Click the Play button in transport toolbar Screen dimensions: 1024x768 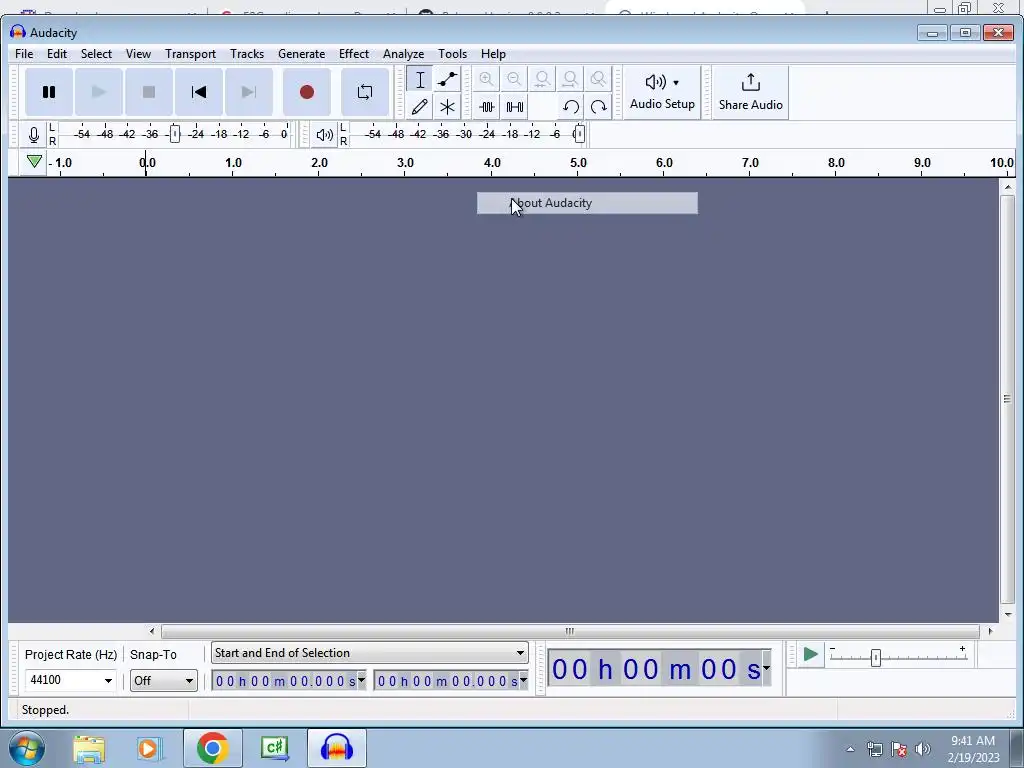99,92
